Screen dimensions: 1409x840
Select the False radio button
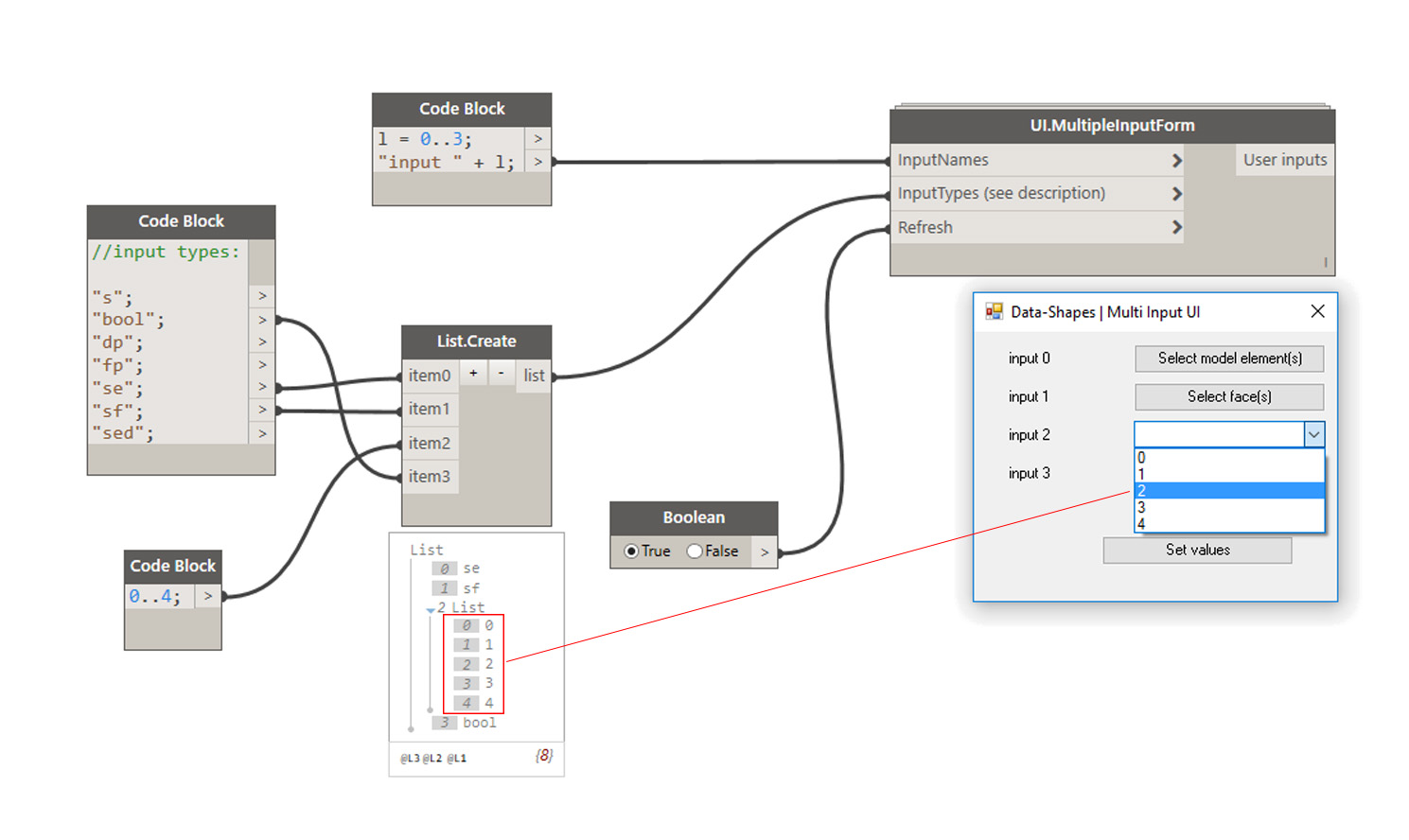695,551
